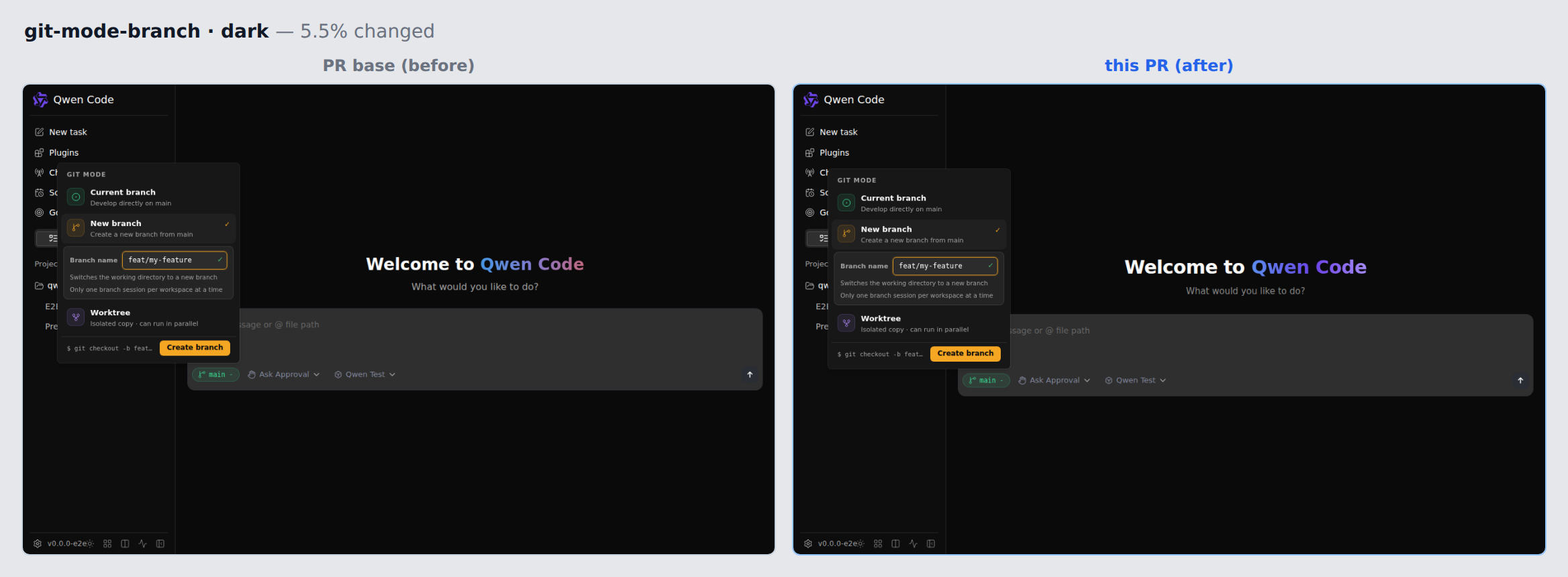
Task: Click the project folder icon in before panel
Action: (39, 286)
